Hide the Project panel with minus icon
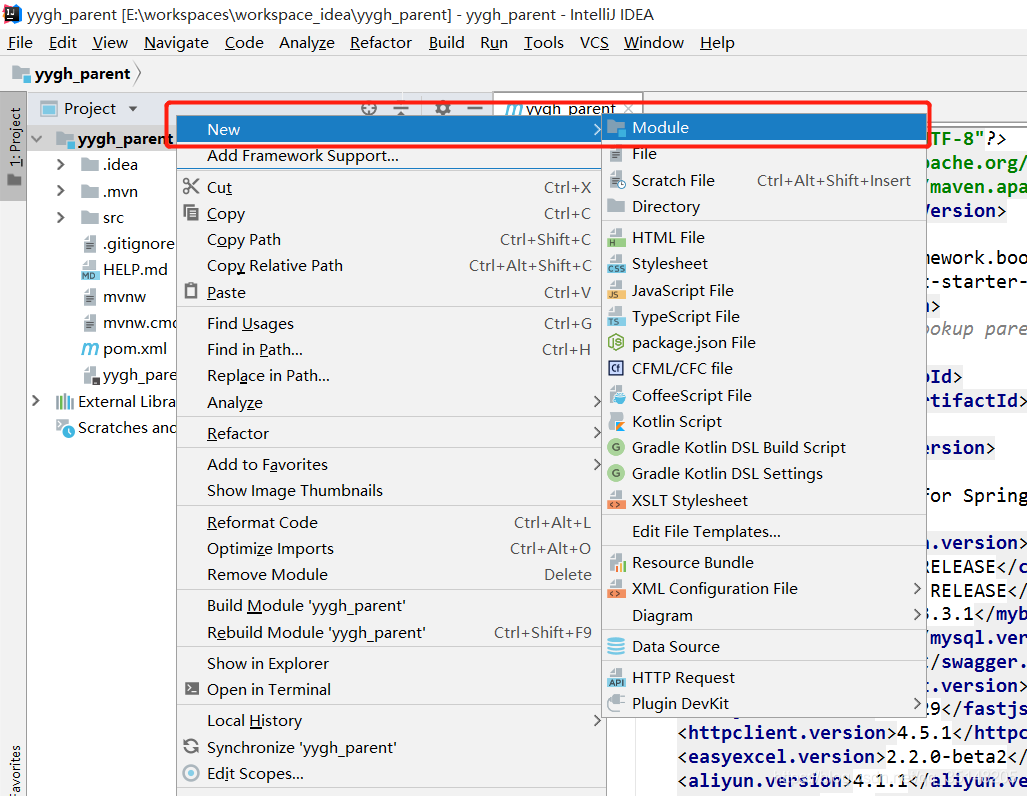 tap(475, 108)
